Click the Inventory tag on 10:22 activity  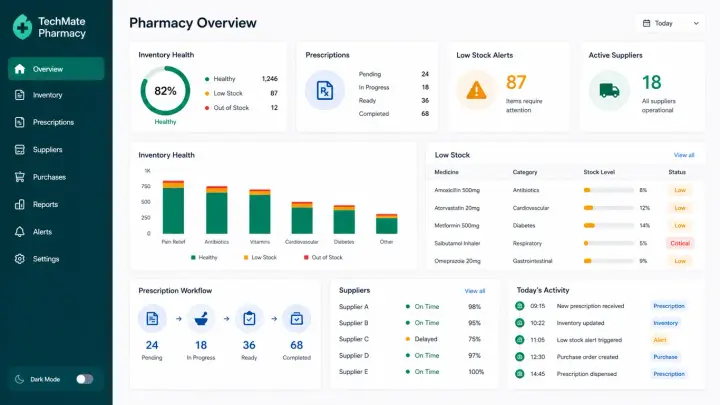[x=665, y=323]
